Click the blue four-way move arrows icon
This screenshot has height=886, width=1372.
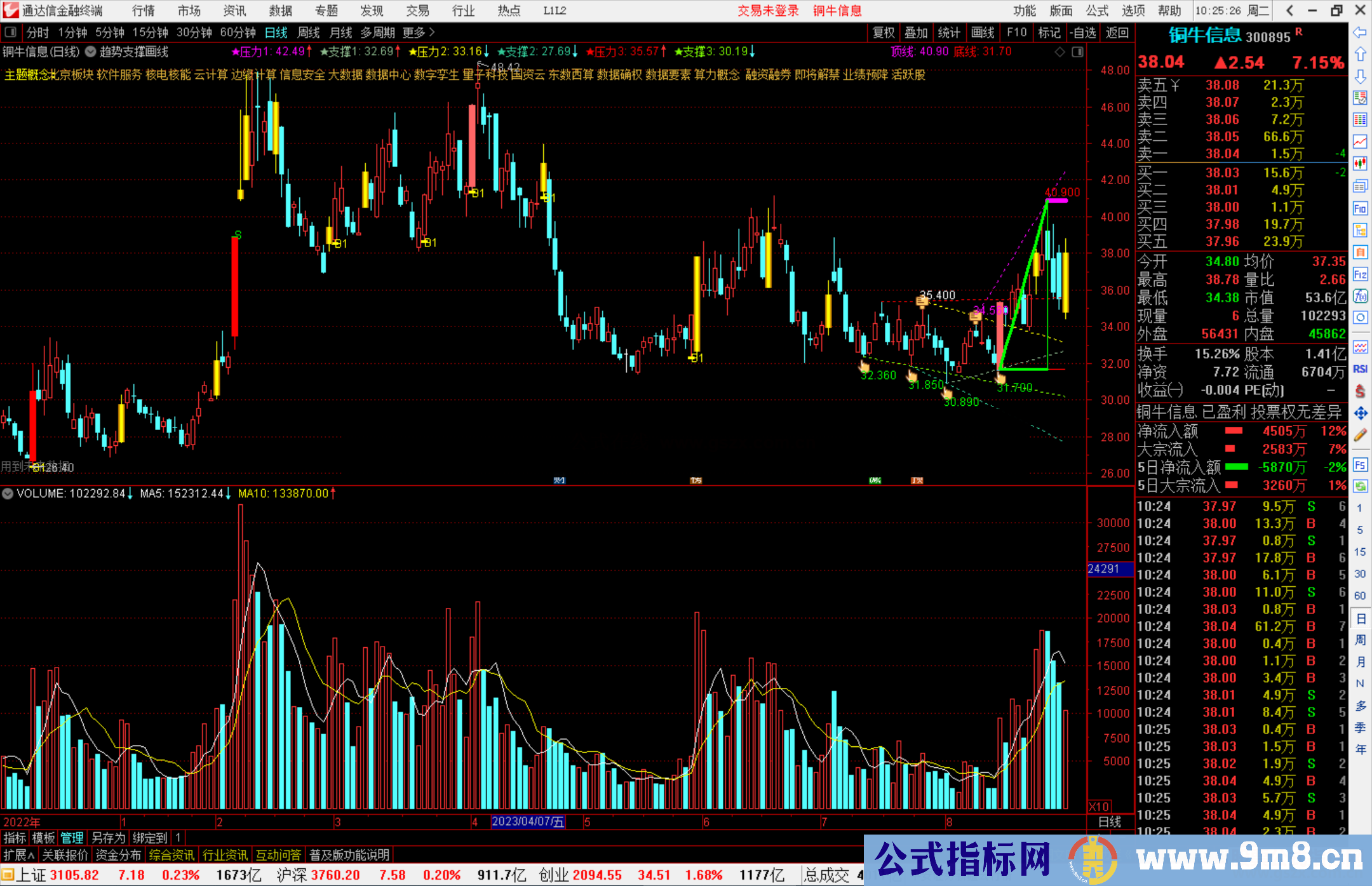point(1360,413)
